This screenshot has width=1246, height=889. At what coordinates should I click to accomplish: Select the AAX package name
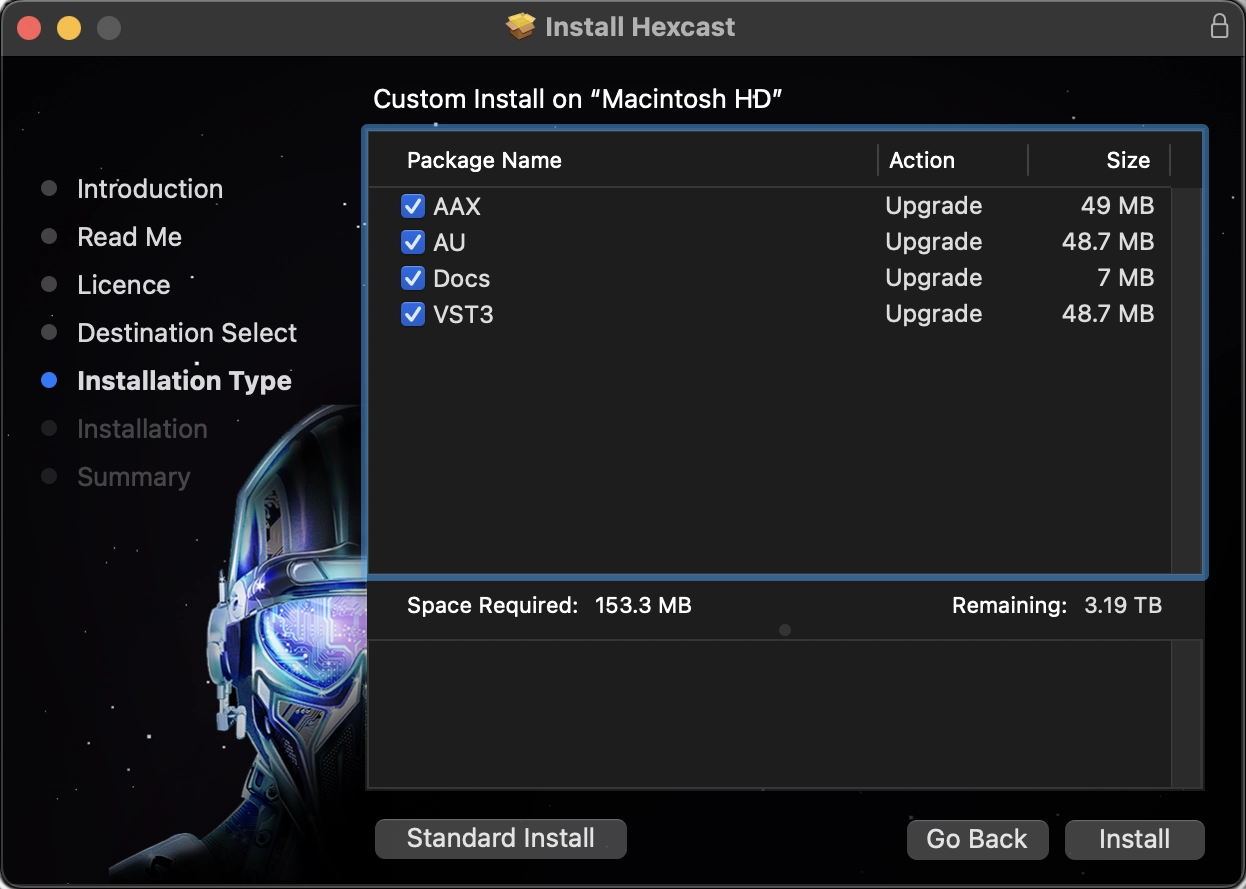coord(457,206)
